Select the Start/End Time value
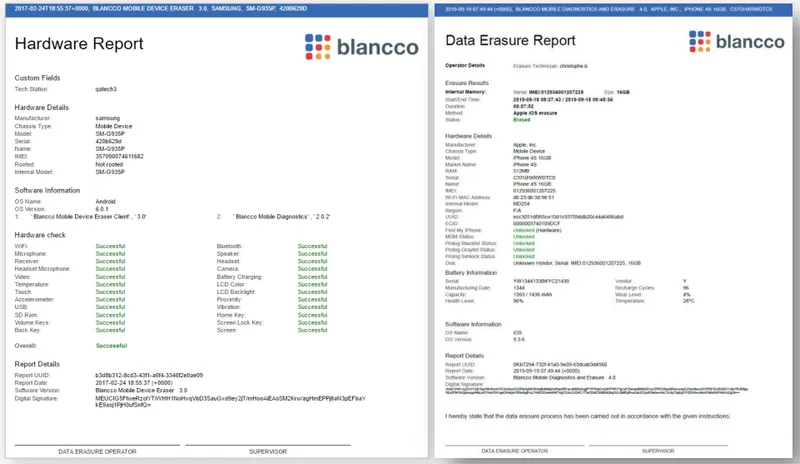This screenshot has width=800, height=464. point(563,100)
